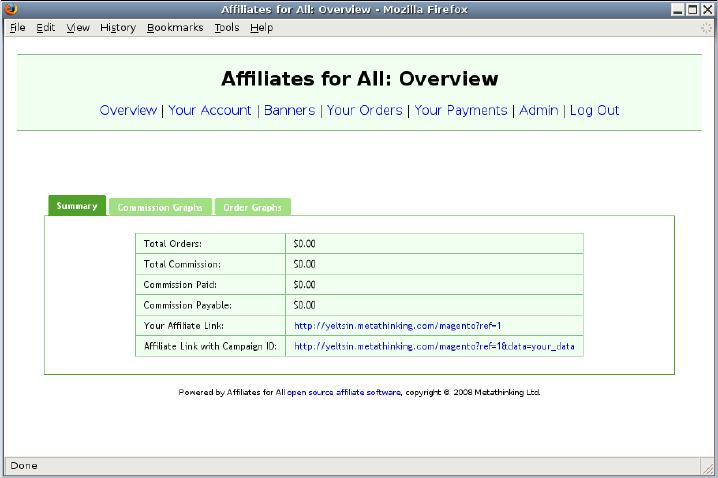The height and width of the screenshot is (478, 718).
Task: Click the Log Out link
Action: 594,110
